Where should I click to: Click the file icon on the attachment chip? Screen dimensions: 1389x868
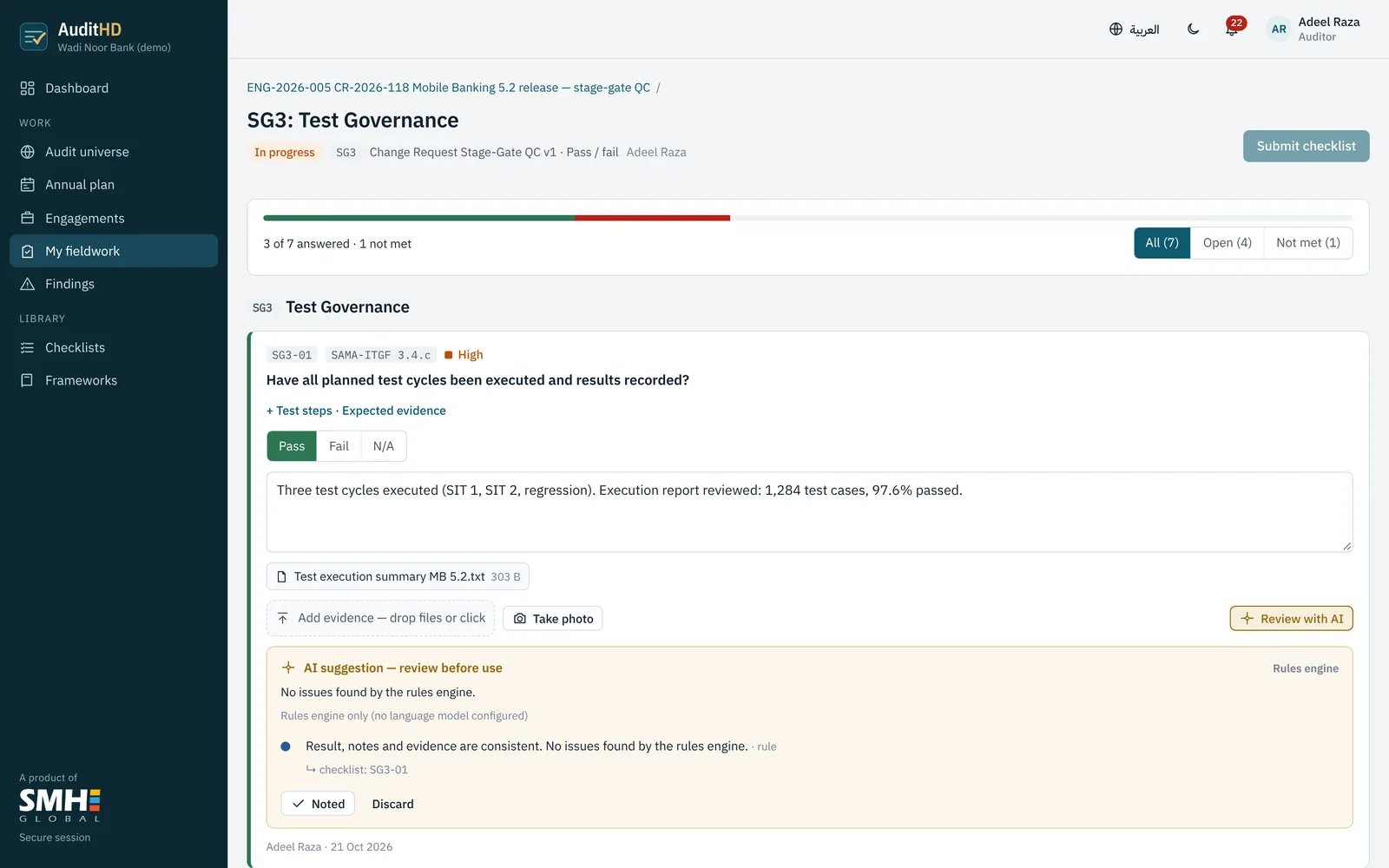click(x=281, y=576)
